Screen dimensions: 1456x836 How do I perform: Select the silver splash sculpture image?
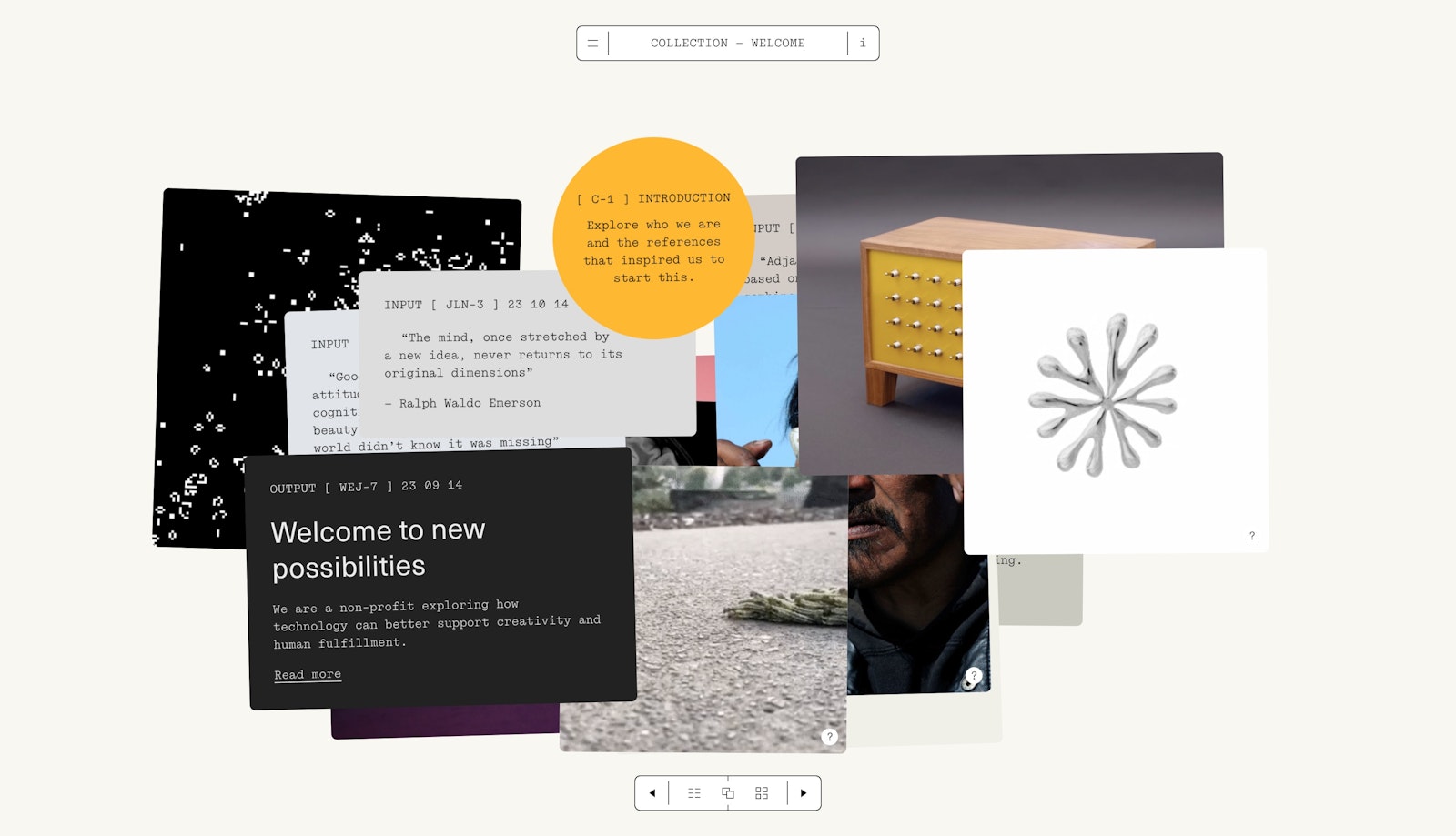[1103, 396]
